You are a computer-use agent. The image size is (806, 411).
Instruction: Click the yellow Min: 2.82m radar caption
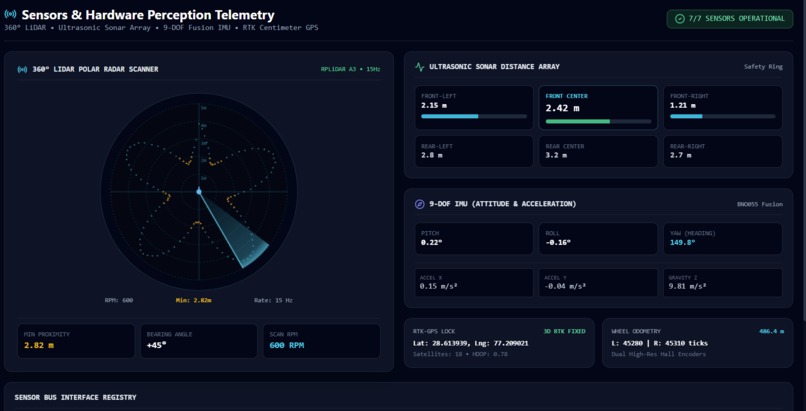[193, 301]
